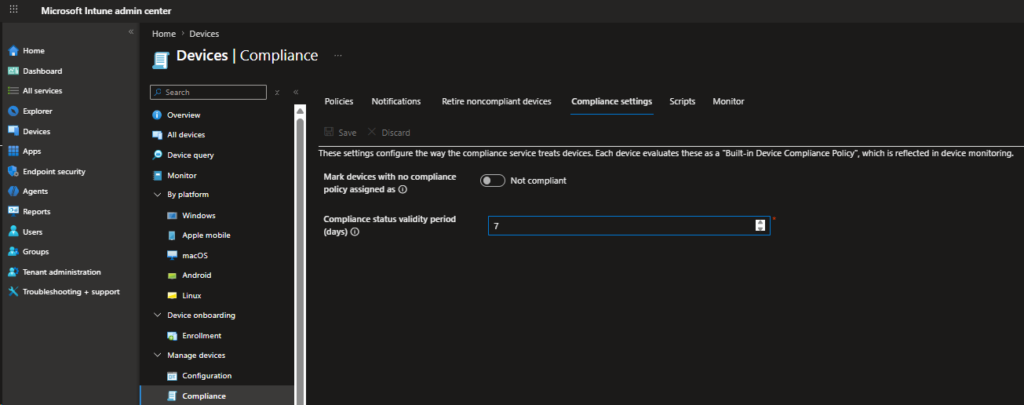The image size is (1024, 405).
Task: Click the Android platform icon
Action: (x=172, y=276)
